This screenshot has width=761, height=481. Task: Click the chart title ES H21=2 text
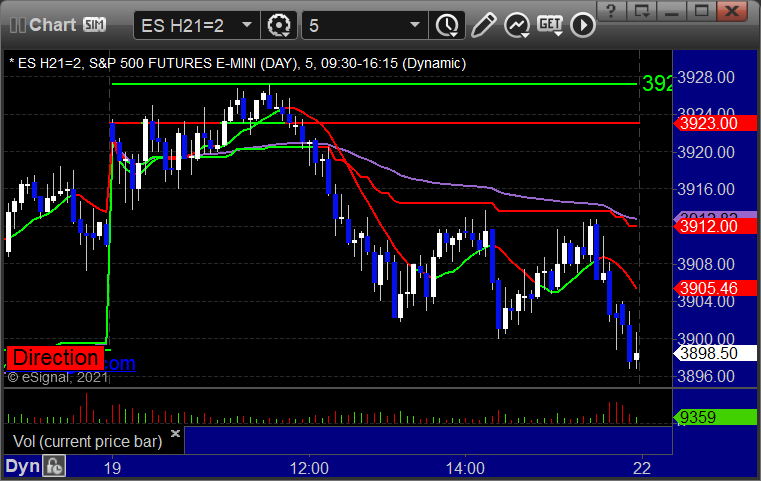238,63
